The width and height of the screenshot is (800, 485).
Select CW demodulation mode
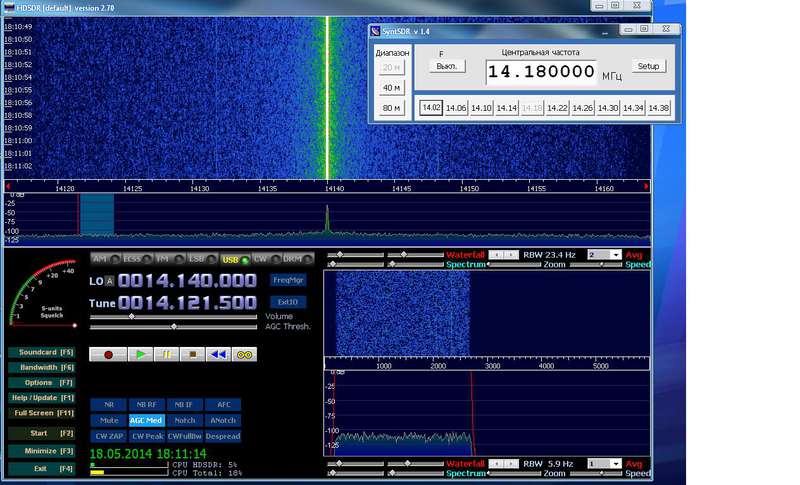266,259
